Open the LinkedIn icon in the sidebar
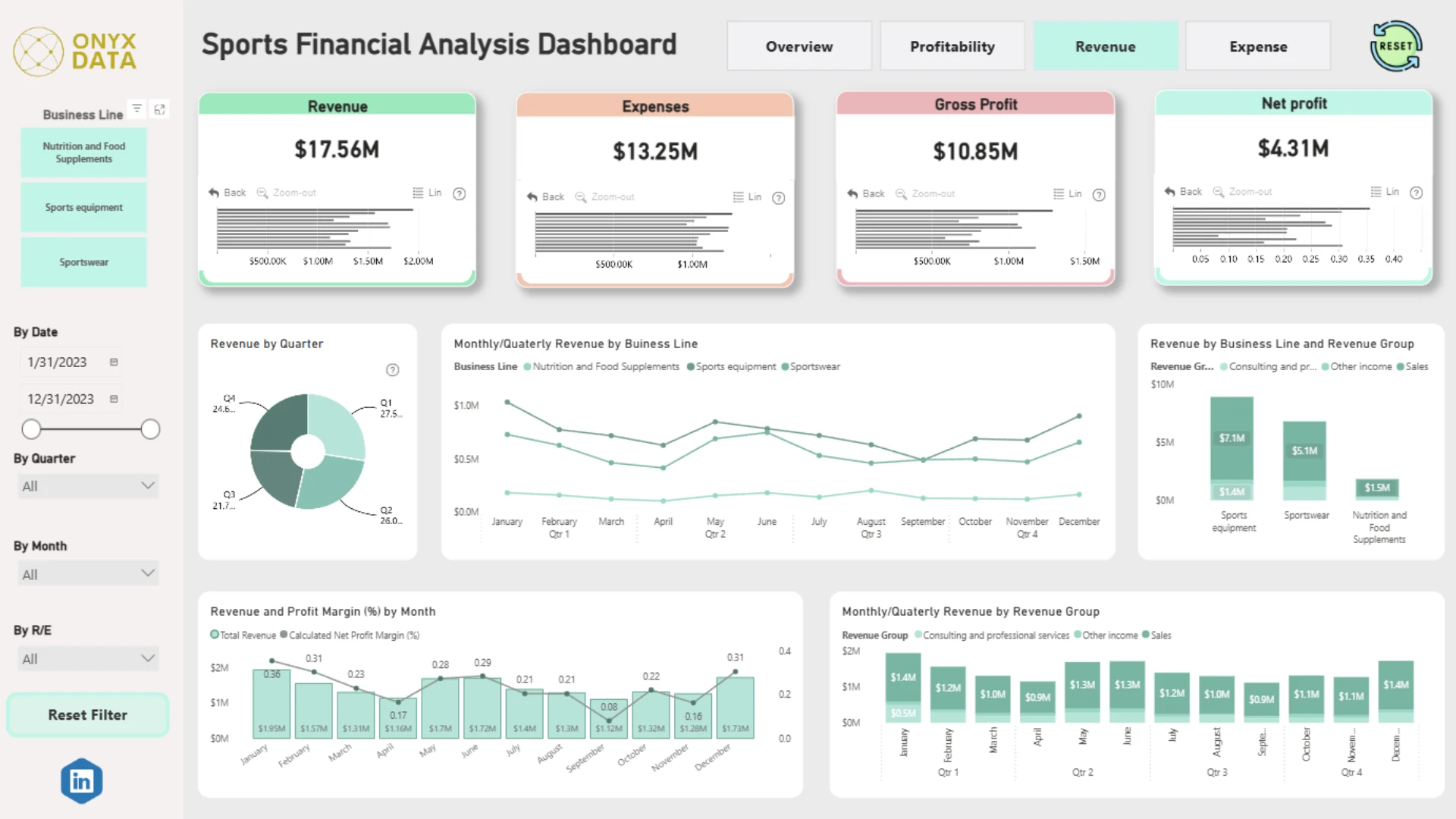 pyautogui.click(x=82, y=780)
